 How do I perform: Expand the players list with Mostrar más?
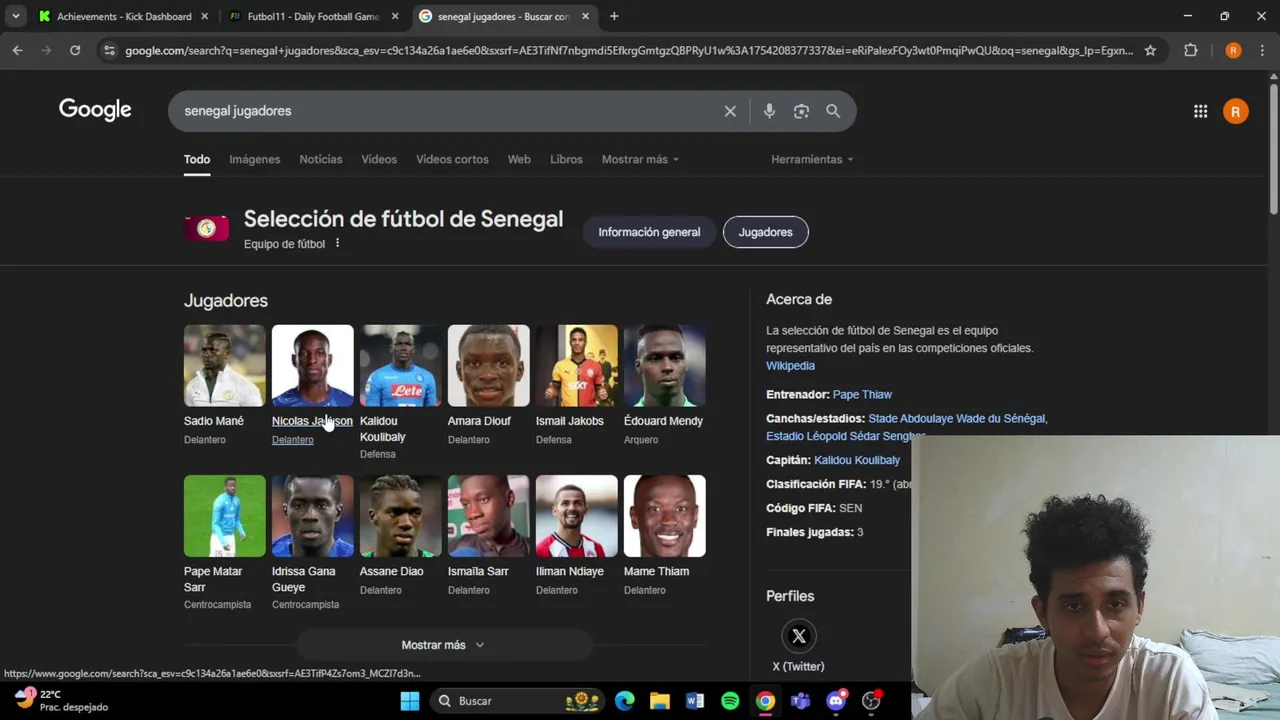click(x=443, y=645)
